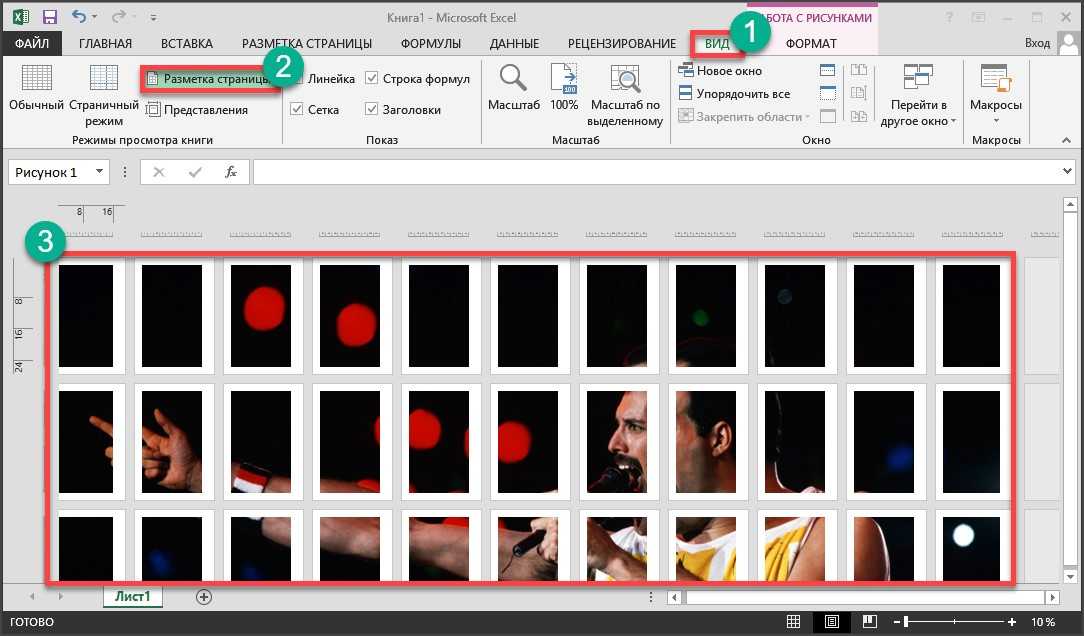The height and width of the screenshot is (636, 1084).
Task: Toggle the Линейка checkbox
Action: click(x=297, y=79)
